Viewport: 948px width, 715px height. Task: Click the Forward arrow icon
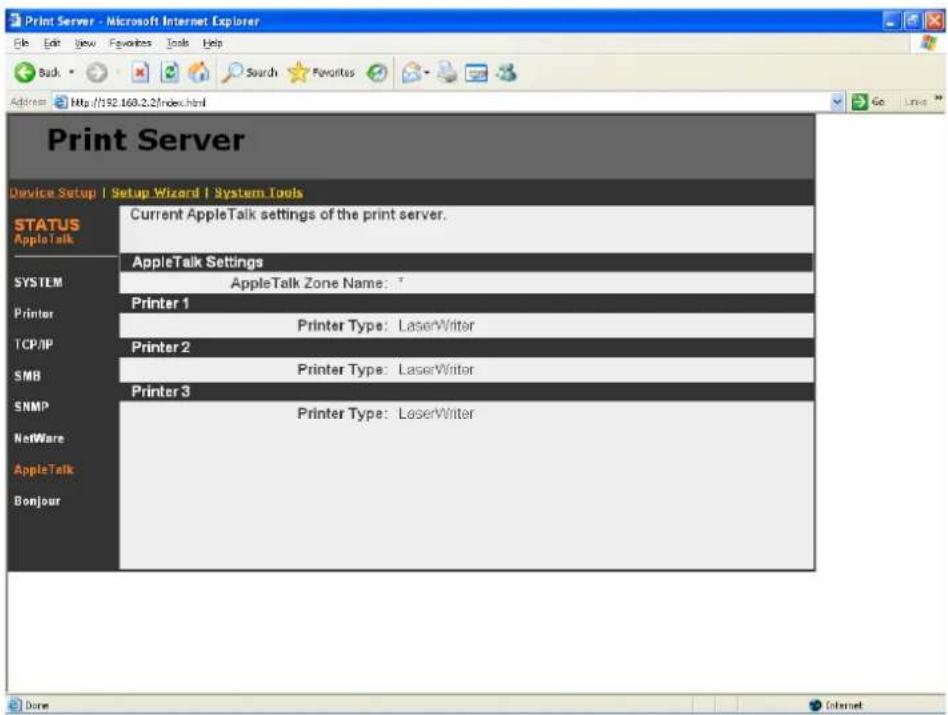(x=96, y=73)
